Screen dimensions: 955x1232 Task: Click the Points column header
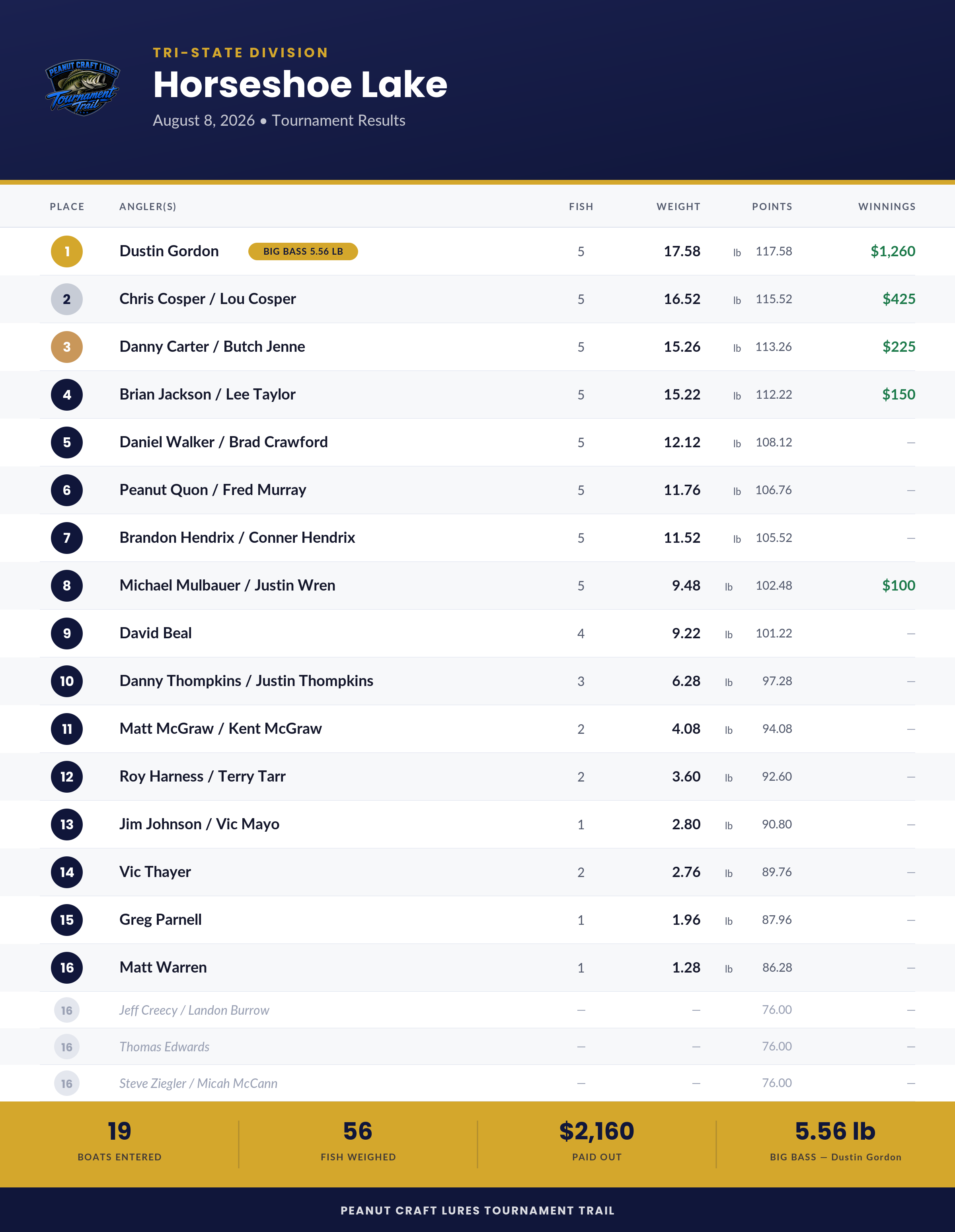(772, 207)
